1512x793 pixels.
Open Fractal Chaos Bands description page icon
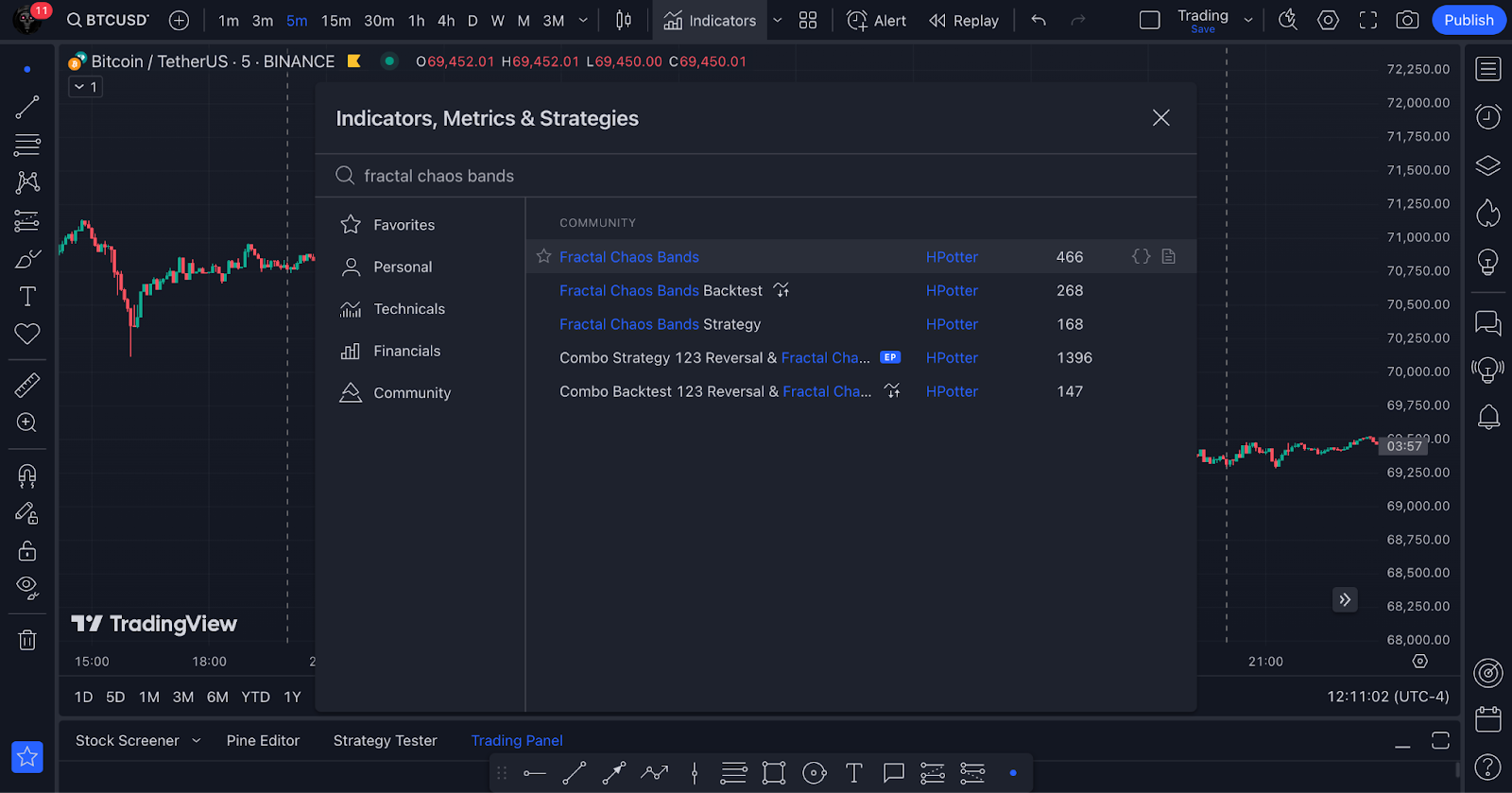tap(1169, 256)
